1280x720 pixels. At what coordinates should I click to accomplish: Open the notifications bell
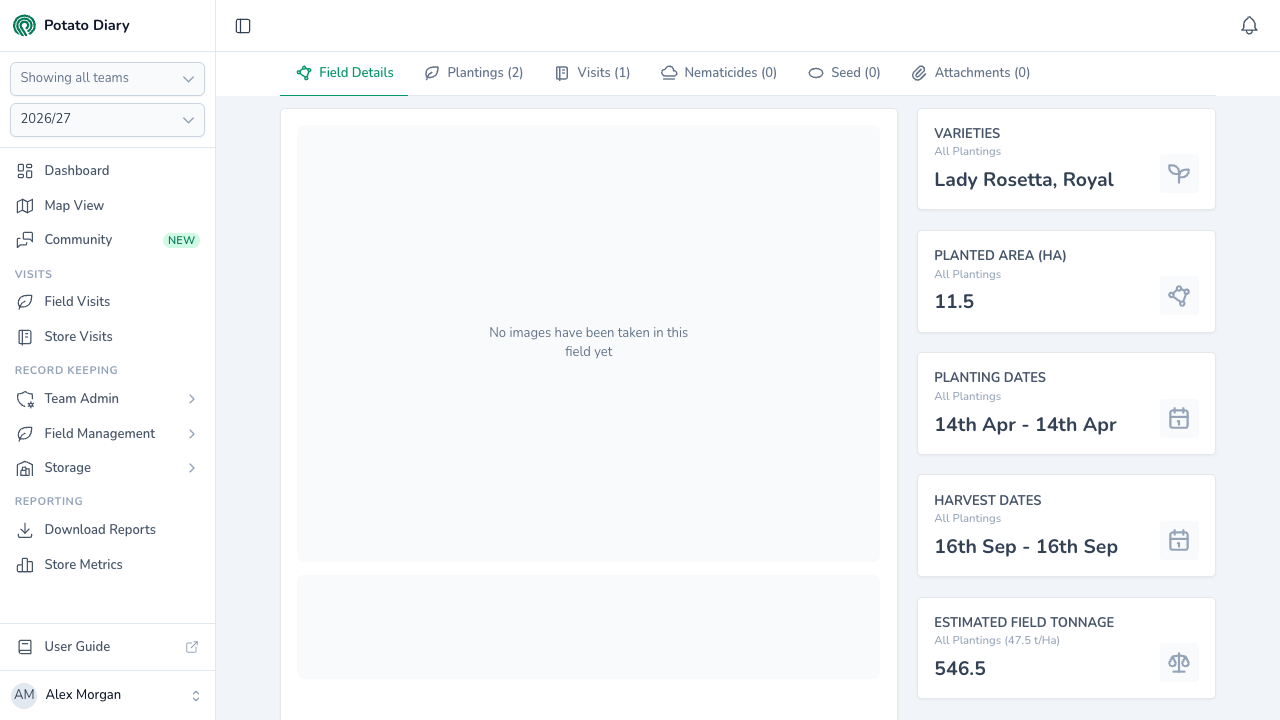(x=1249, y=26)
